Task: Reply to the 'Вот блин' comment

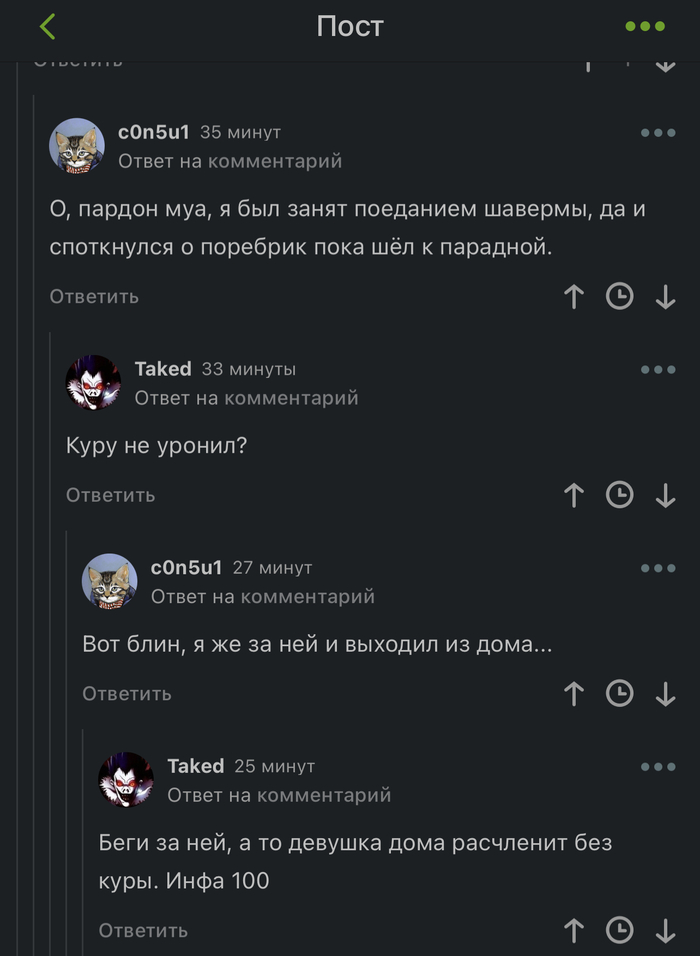Action: [127, 694]
